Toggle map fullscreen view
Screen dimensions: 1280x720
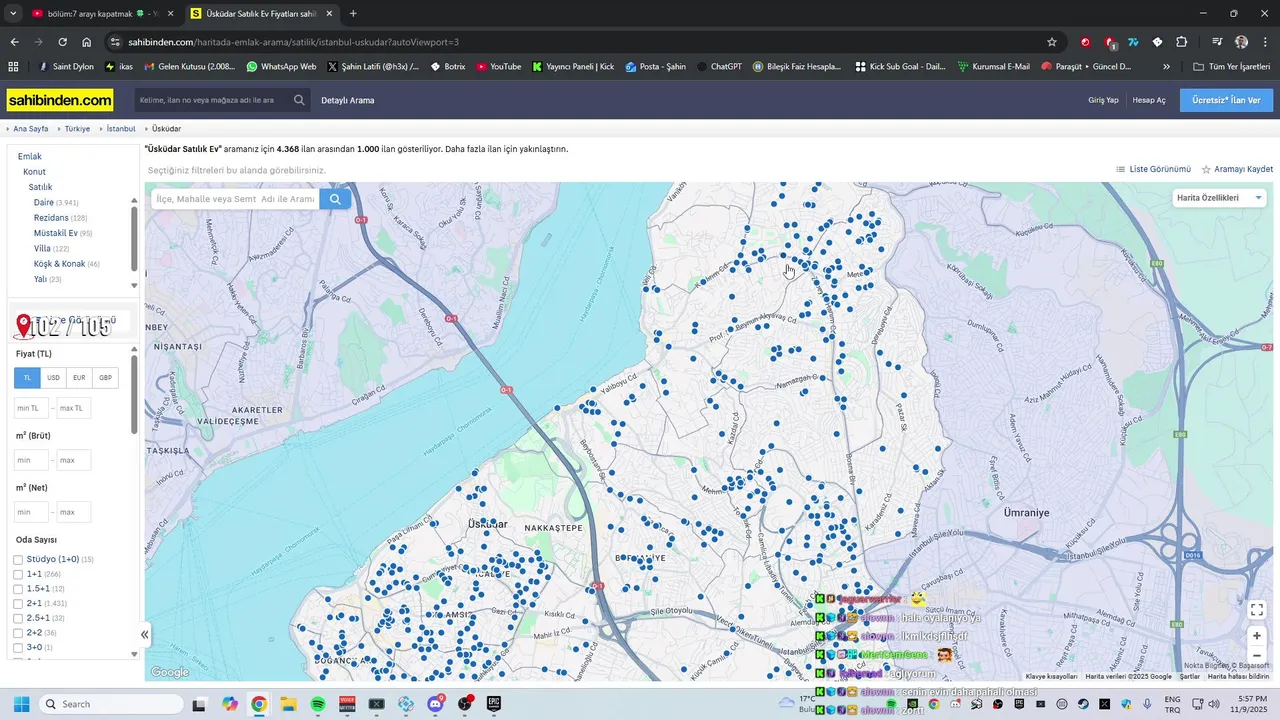1257,609
